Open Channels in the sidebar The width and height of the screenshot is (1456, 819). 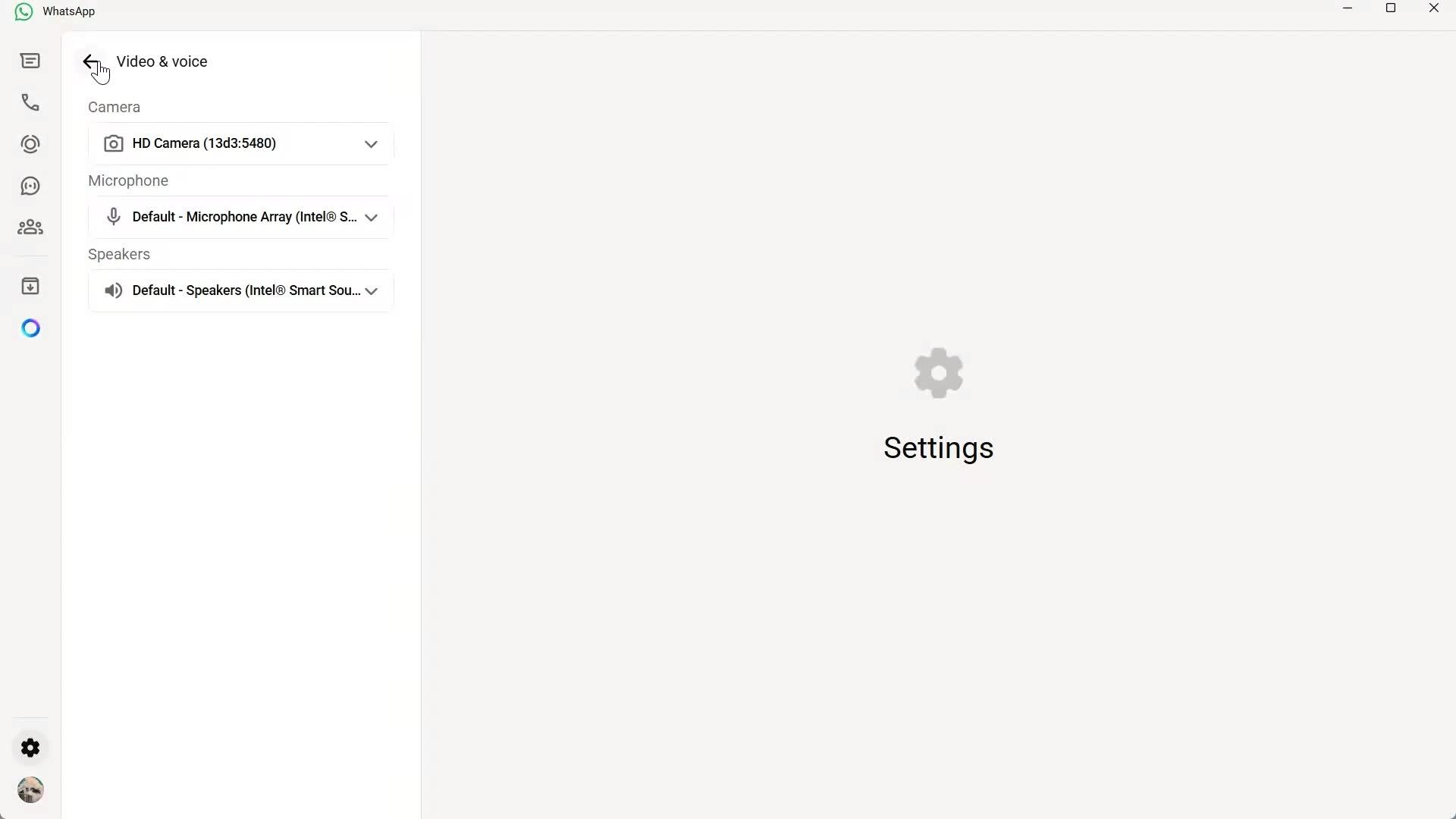(x=30, y=186)
